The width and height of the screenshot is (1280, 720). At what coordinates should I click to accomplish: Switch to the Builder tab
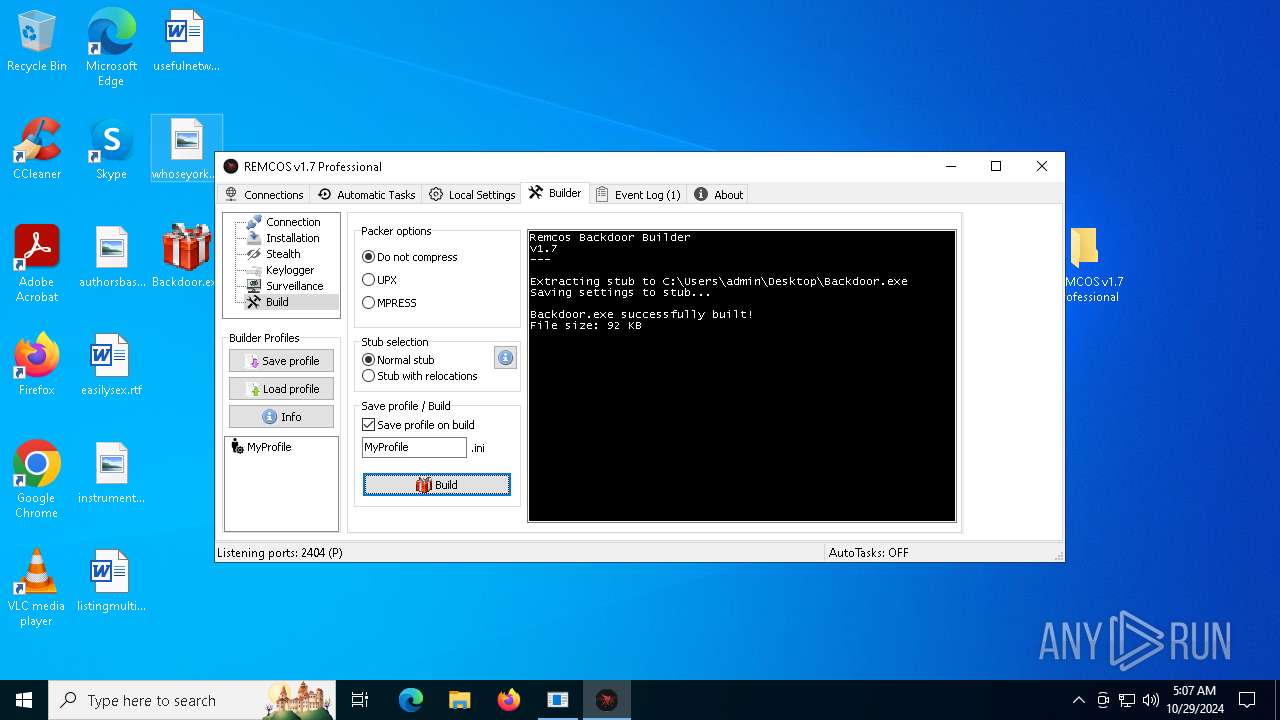point(555,193)
